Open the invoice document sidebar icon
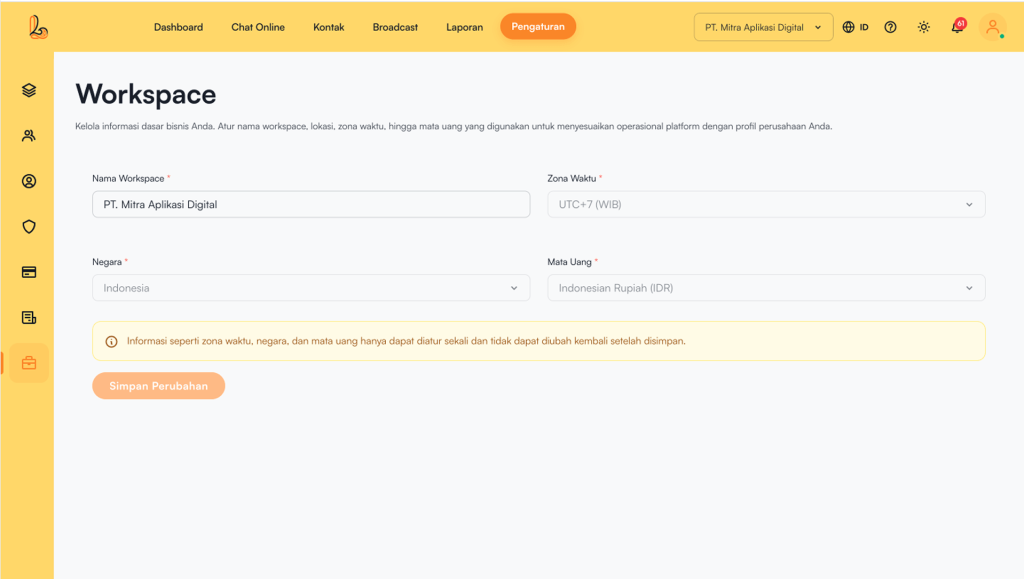This screenshot has width=1024, height=579. pos(29,318)
